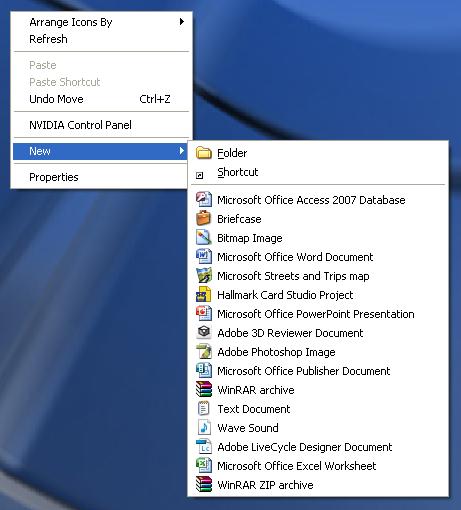Image resolution: width=461 pixels, height=510 pixels.
Task: Choose the WinRAR archive label
Action: (x=256, y=390)
